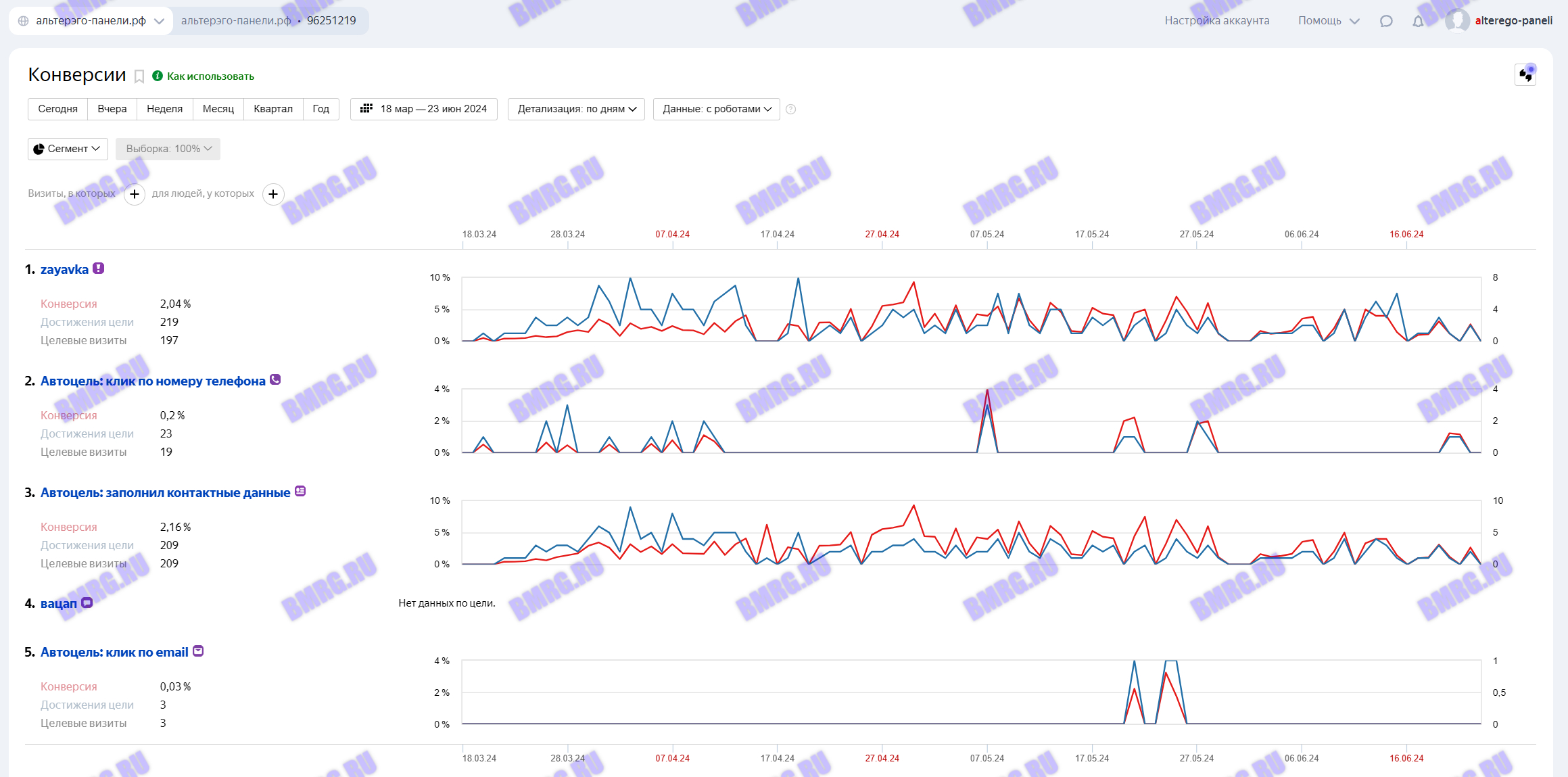The height and width of the screenshot is (777, 1568).
Task: Click the 18.03.24 date on top axis
Action: [479, 235]
